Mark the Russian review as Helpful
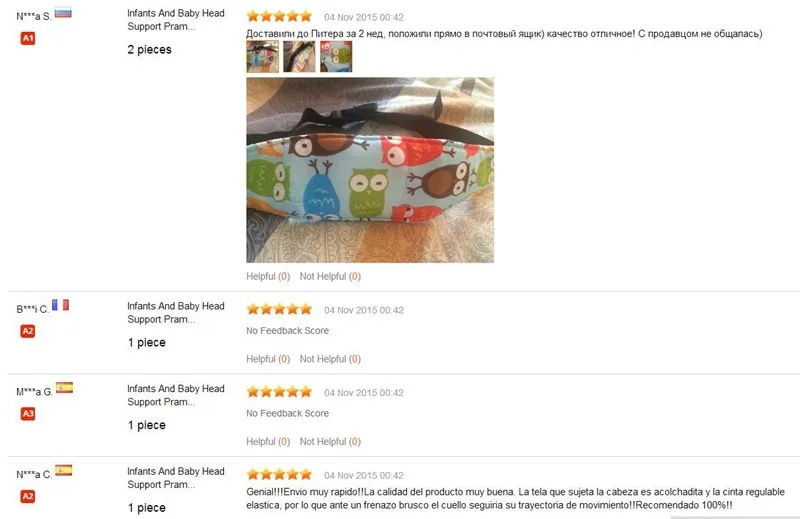800x519 pixels. coord(268,277)
